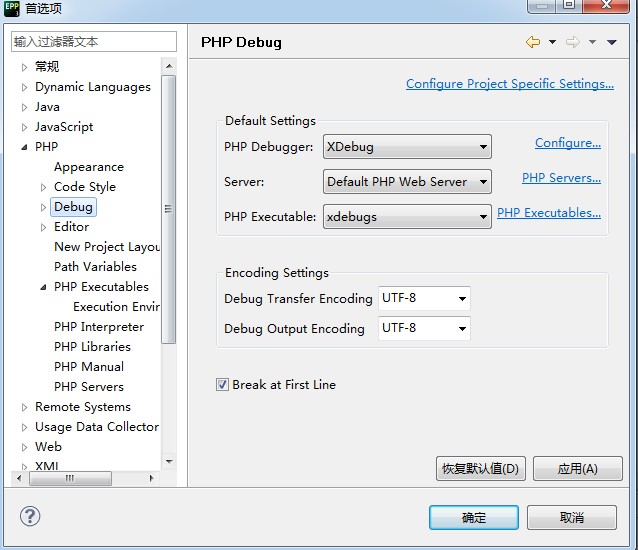Click the 应用(A) apply button
The width and height of the screenshot is (638, 550).
point(577,469)
